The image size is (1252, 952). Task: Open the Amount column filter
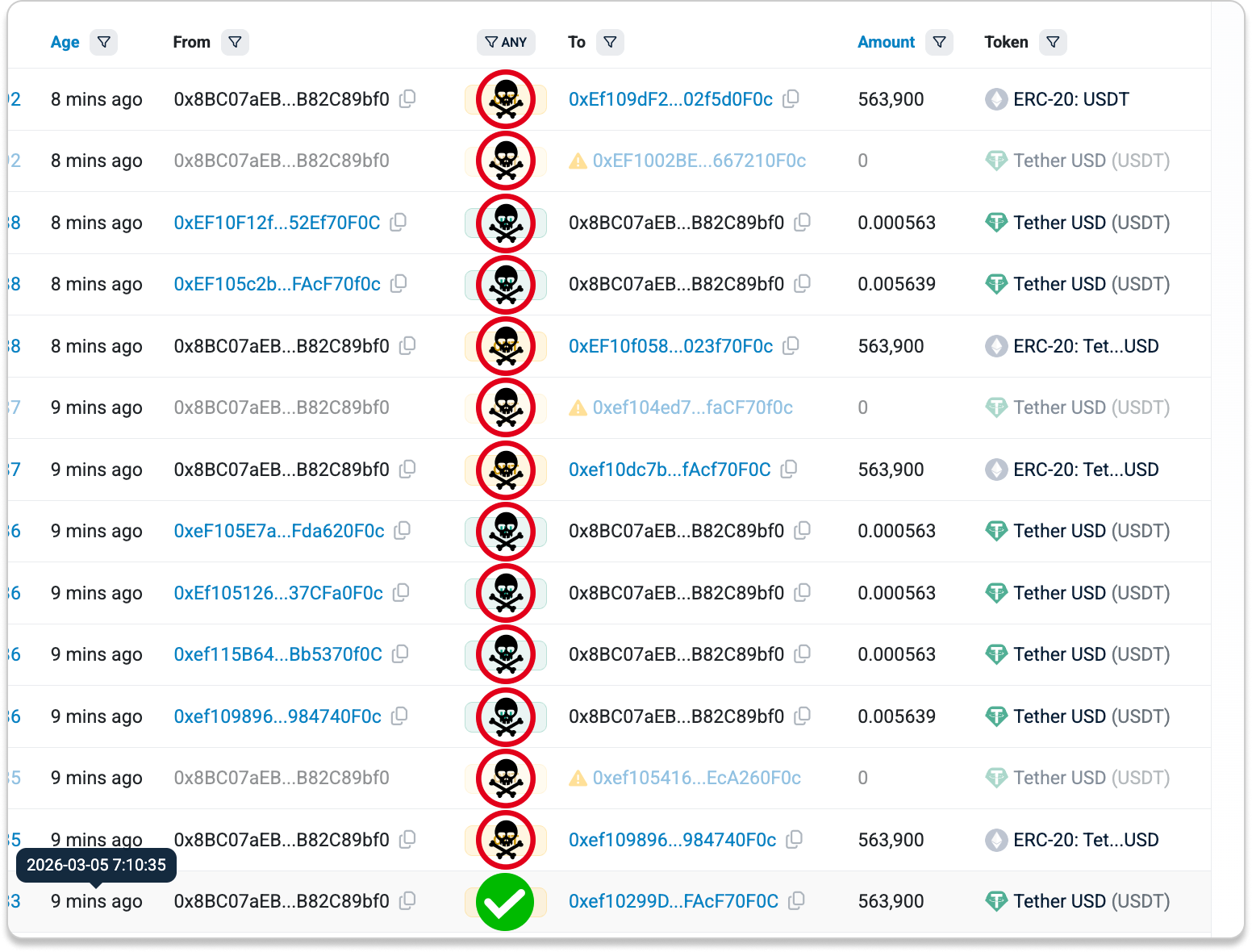click(940, 42)
